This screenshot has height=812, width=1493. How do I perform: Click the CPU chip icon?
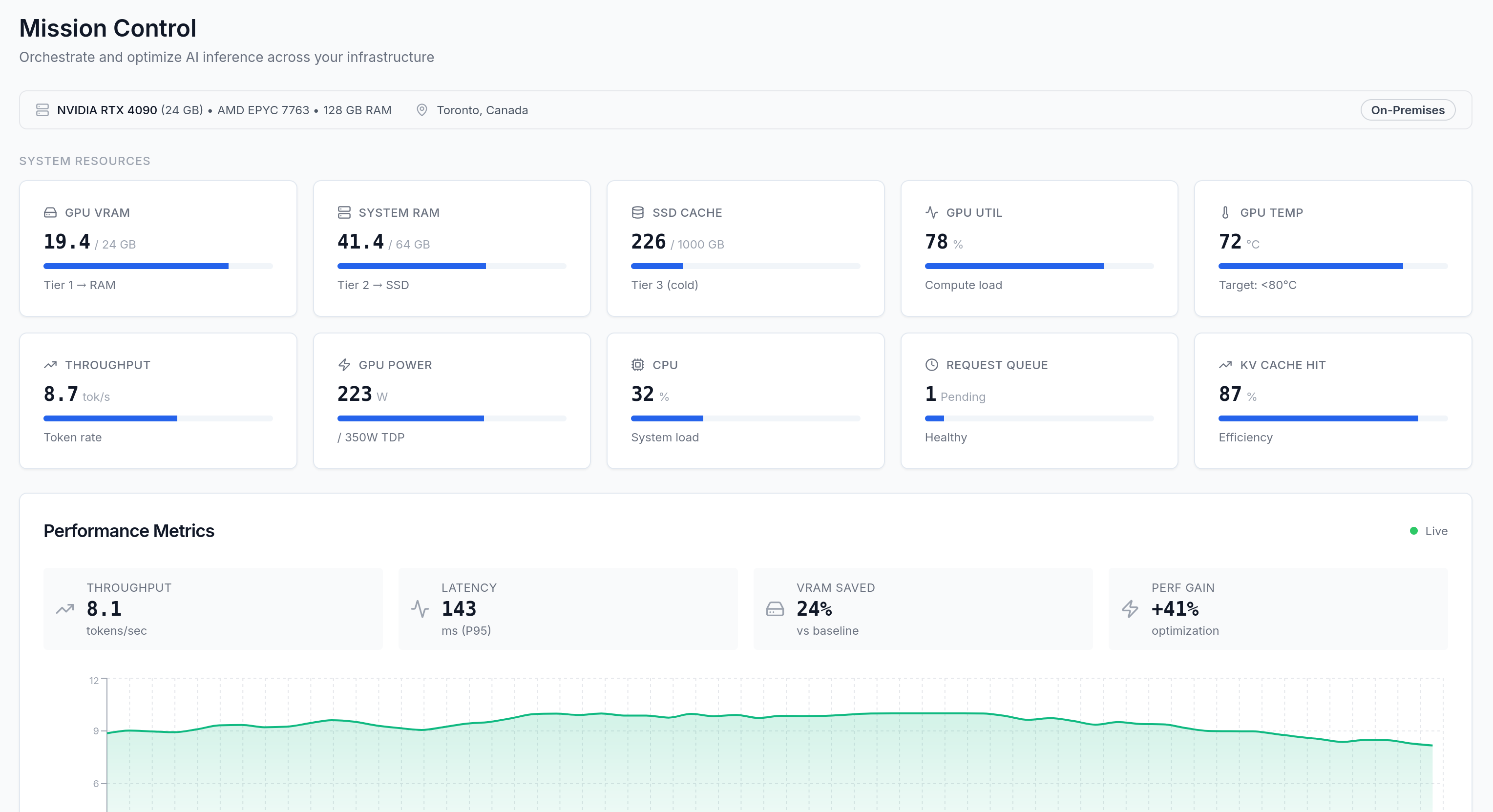(637, 365)
